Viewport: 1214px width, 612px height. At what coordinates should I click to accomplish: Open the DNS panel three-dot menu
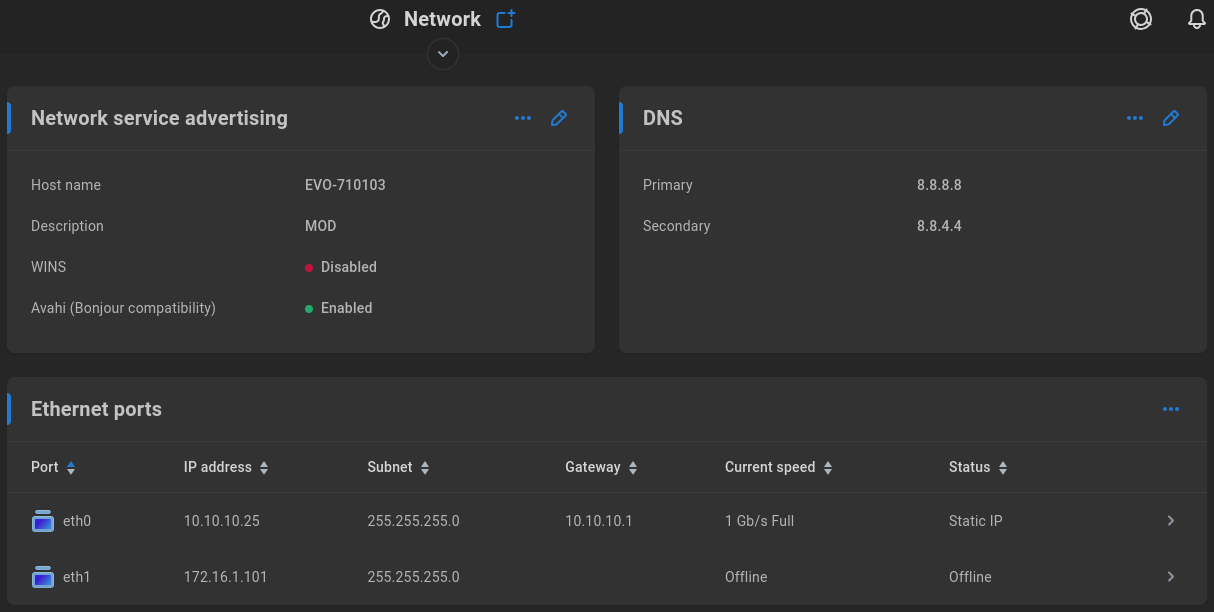click(1135, 118)
